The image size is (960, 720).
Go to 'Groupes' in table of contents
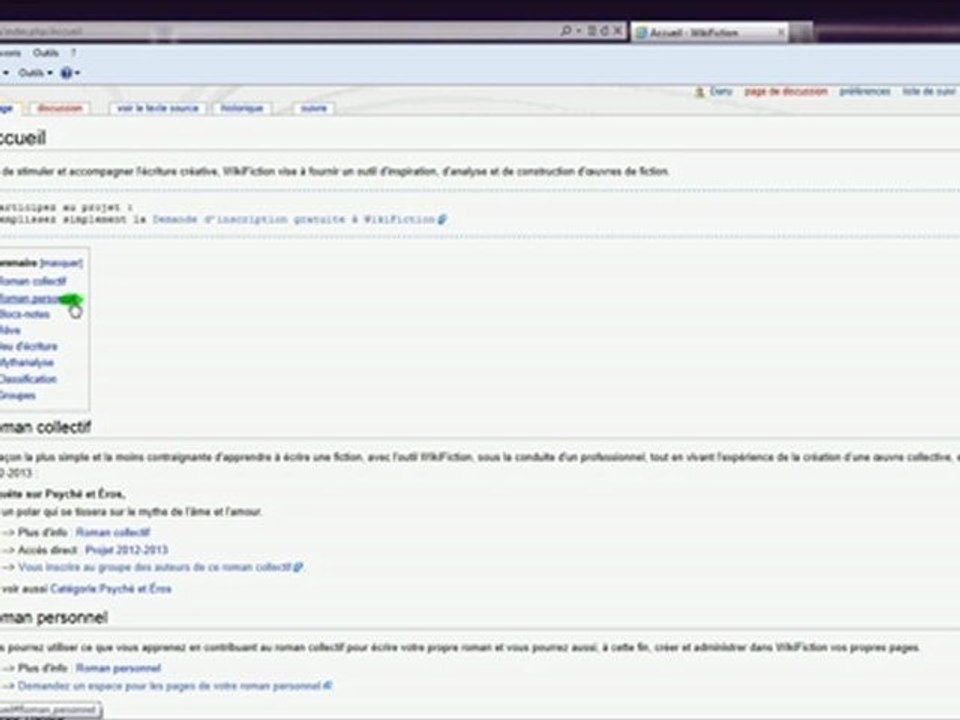(18, 396)
